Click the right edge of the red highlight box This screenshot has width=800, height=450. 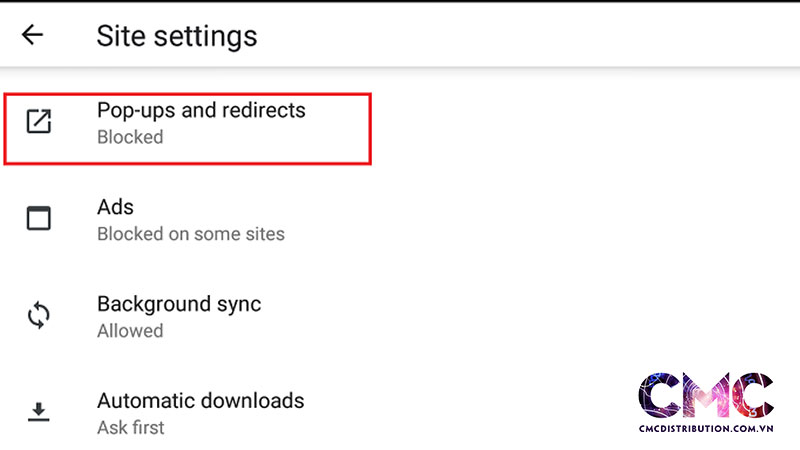371,128
